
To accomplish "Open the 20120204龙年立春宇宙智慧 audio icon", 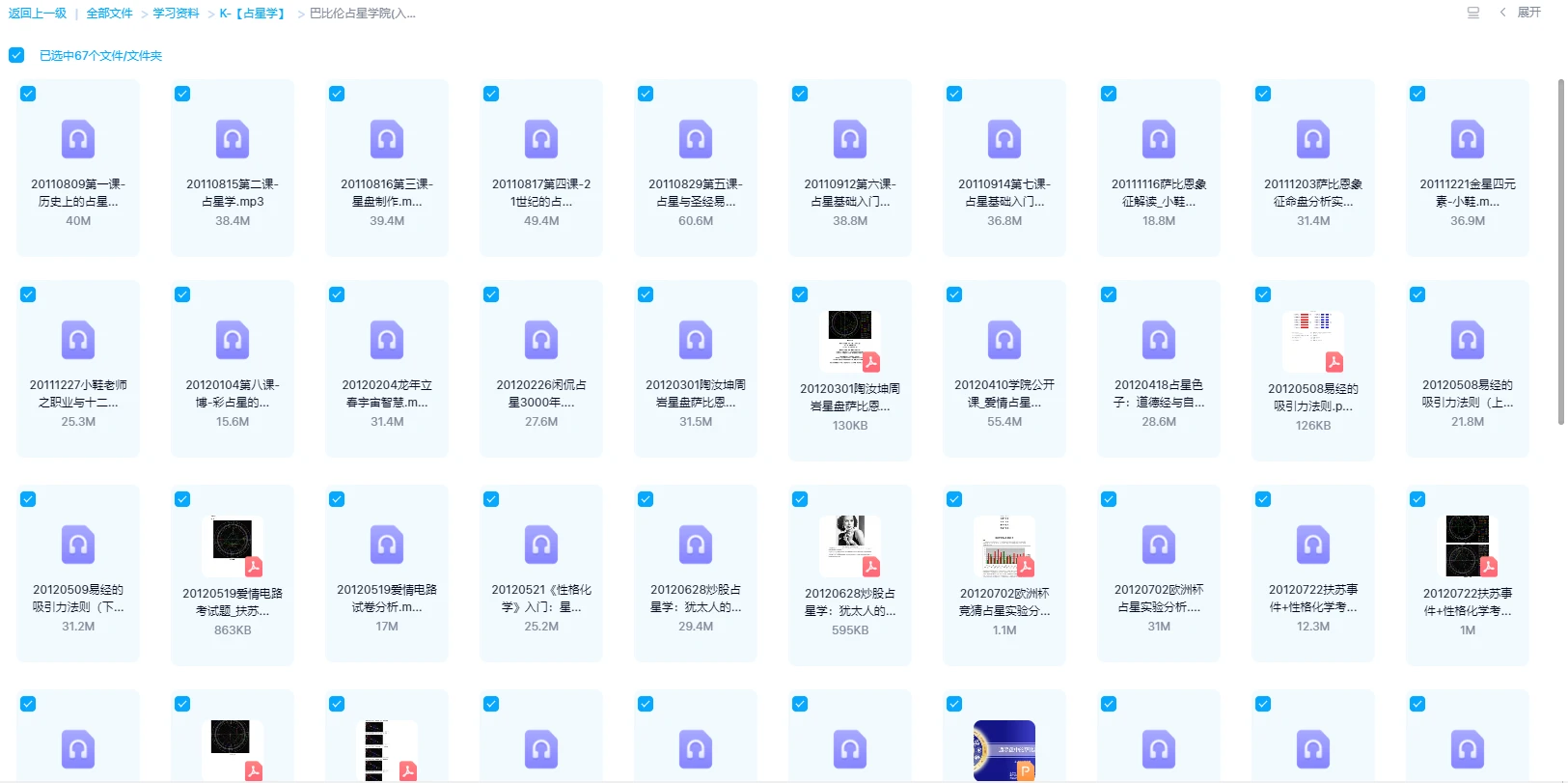I will coord(387,340).
